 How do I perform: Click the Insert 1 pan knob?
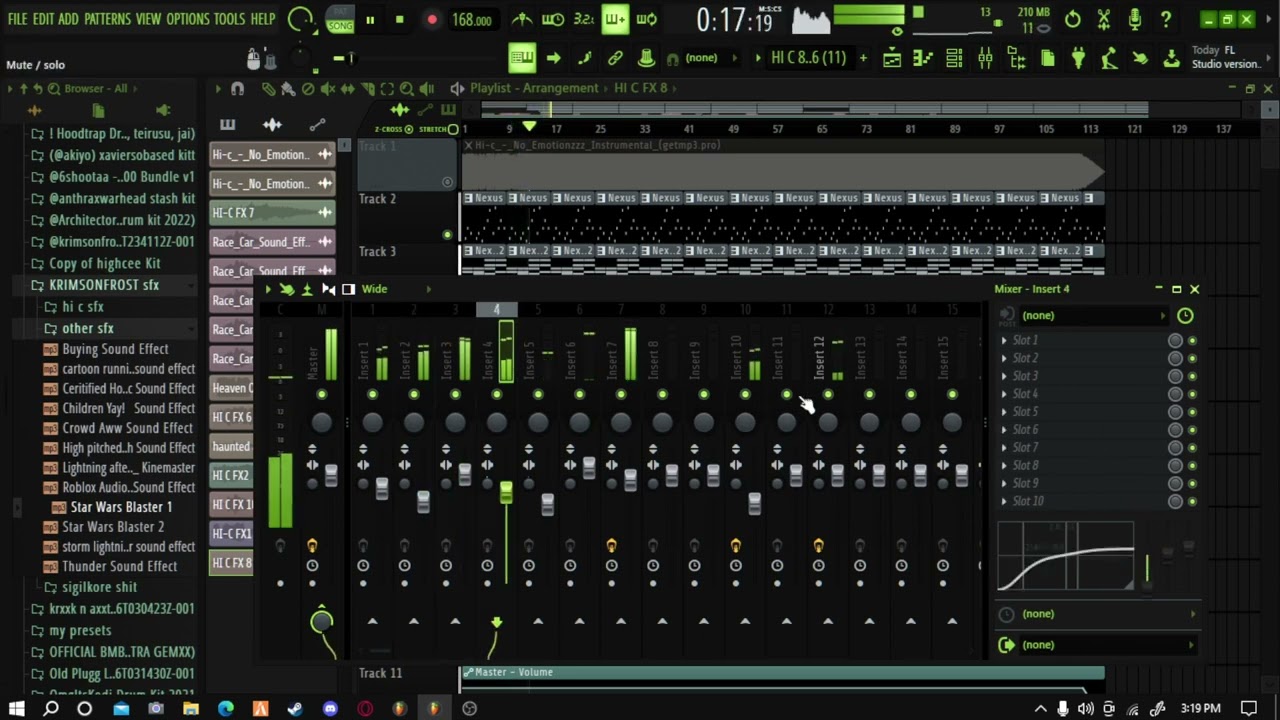pos(373,423)
